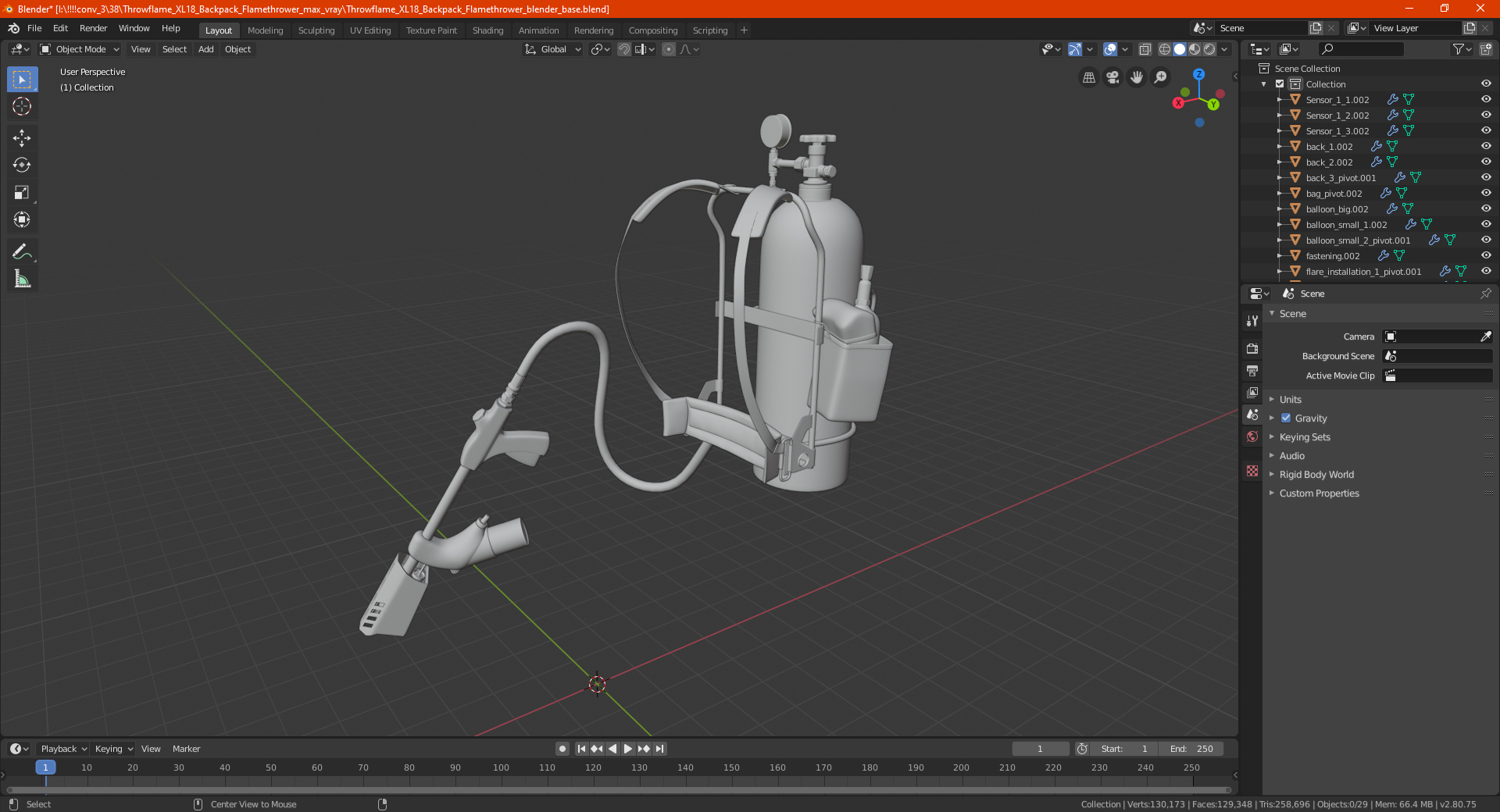
Task: Toggle auto keying record button
Action: 562,749
